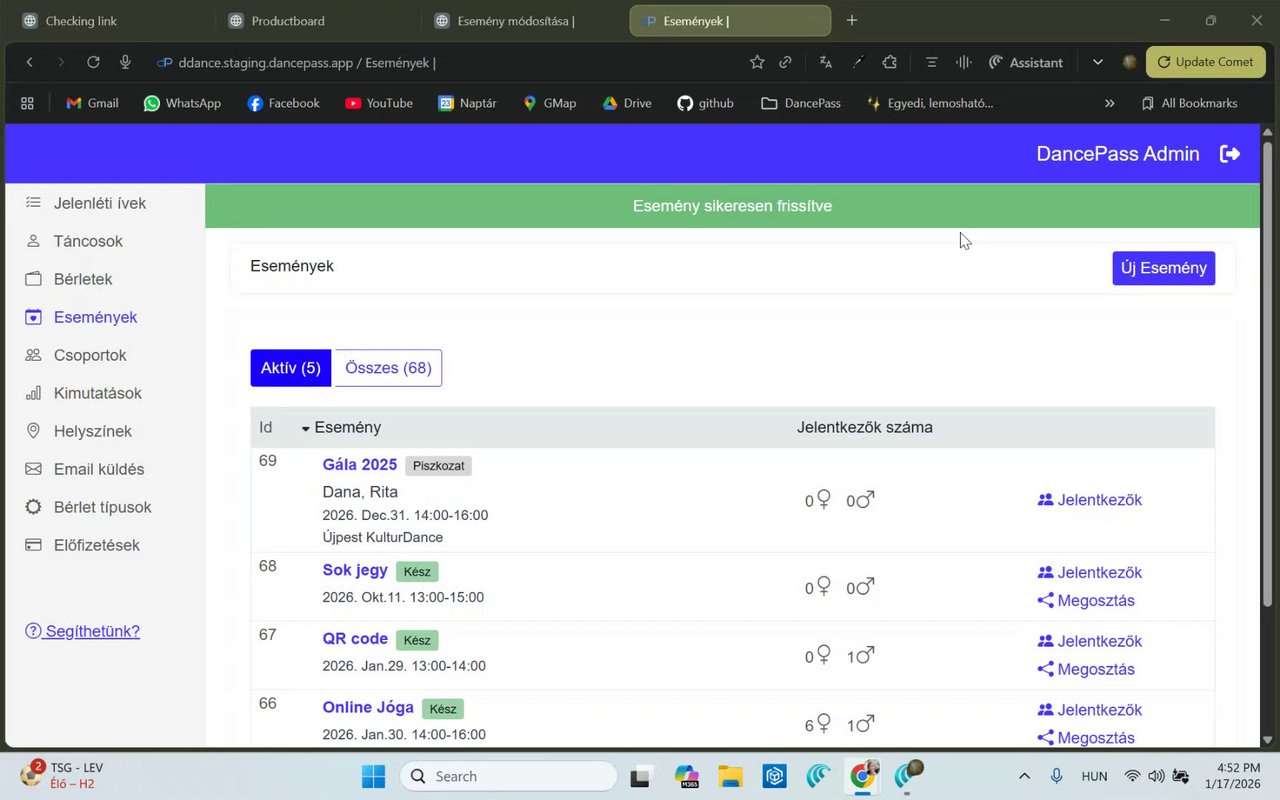Screen dimensions: 1280x800
Task: Click the Windows taskbar Search box
Action: pos(508,776)
